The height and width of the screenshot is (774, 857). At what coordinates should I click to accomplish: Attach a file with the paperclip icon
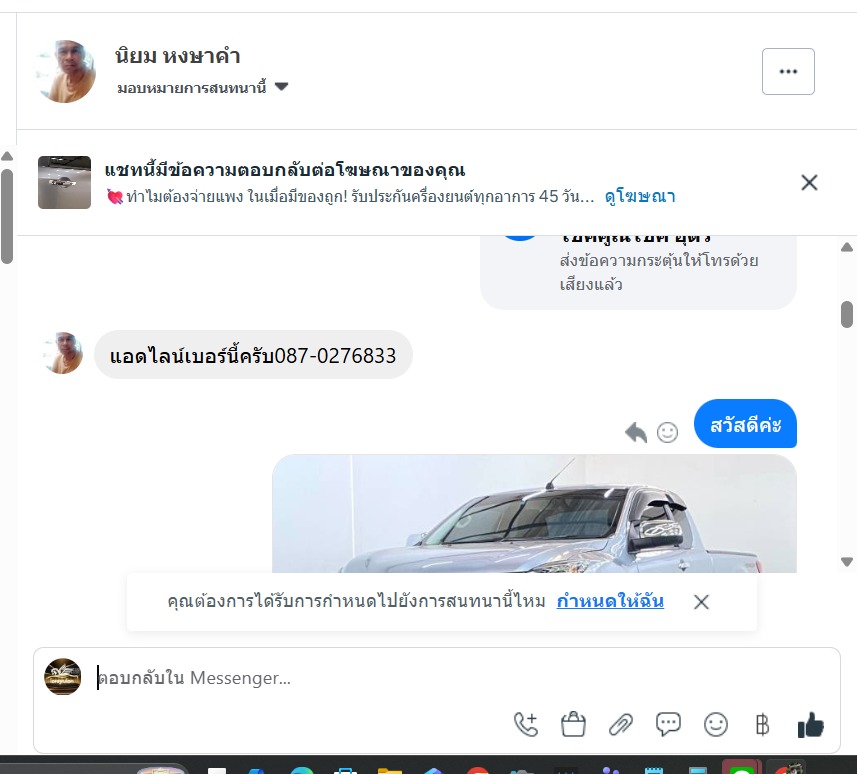(x=621, y=725)
